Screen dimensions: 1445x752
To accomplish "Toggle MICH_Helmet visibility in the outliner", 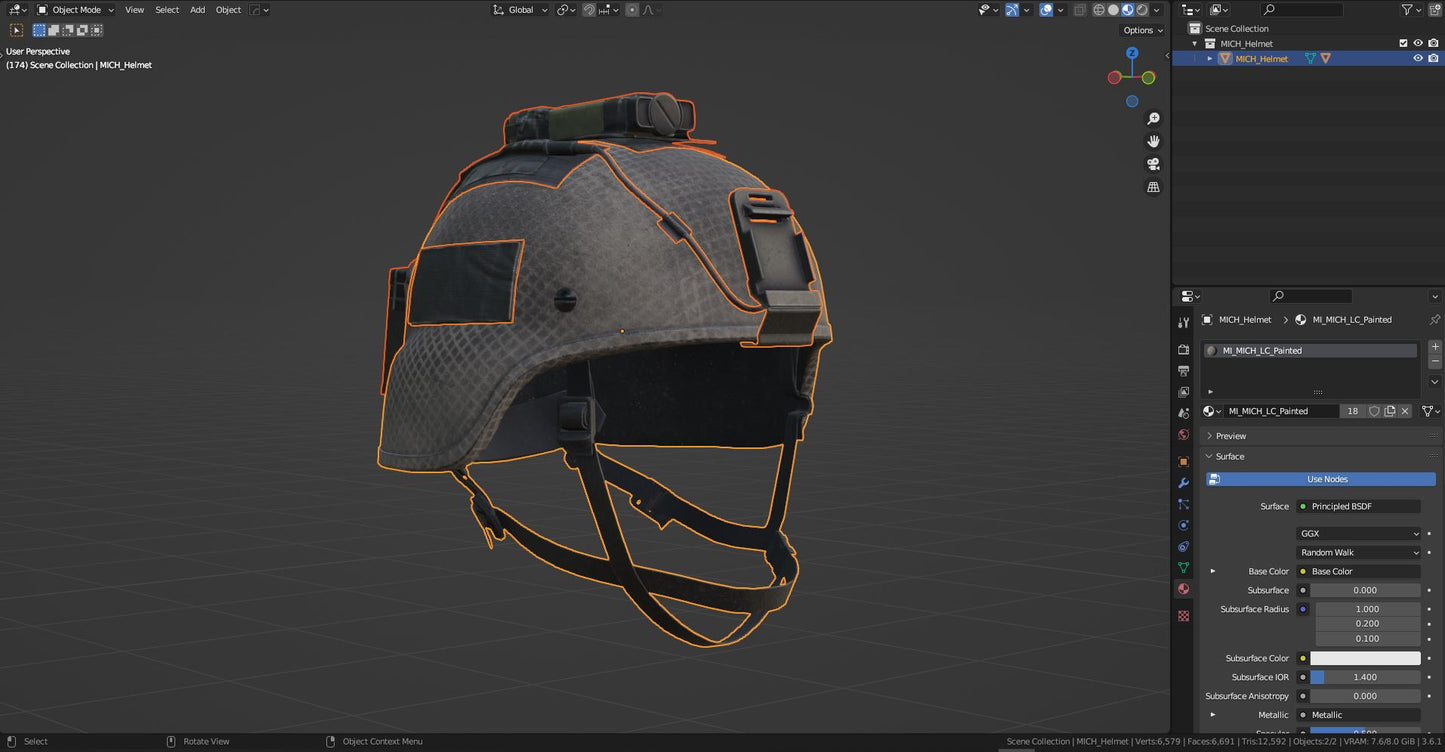I will coord(1417,57).
